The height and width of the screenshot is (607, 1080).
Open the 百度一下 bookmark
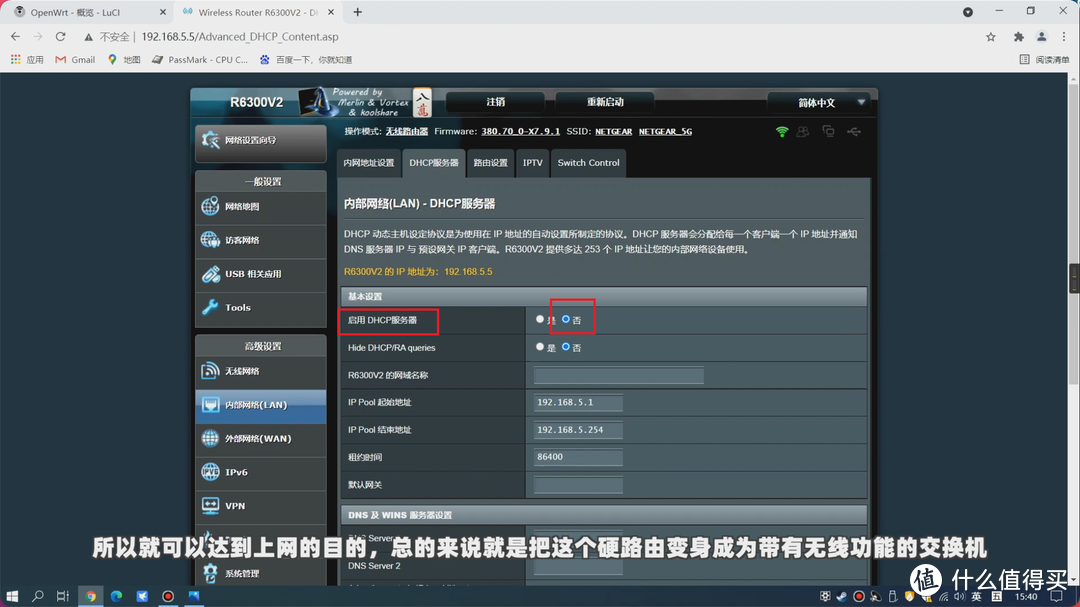pos(305,60)
